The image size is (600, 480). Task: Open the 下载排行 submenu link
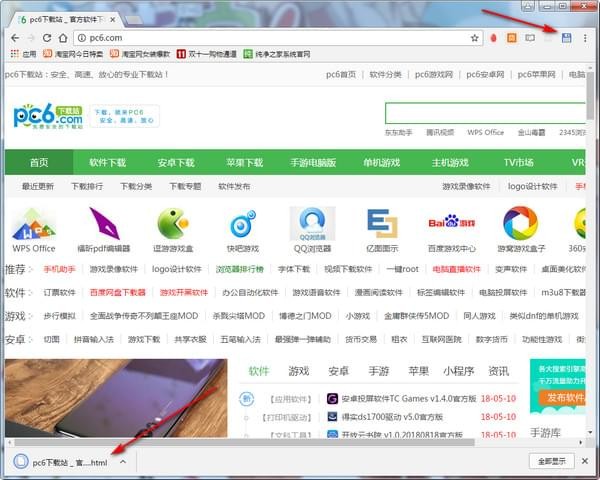(87, 186)
